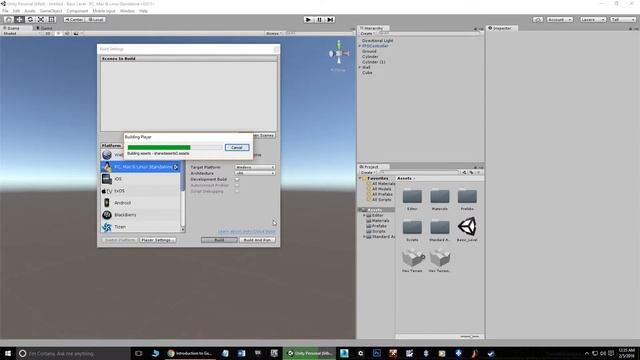Open the Gizmos dropdown

pyautogui.click(x=273, y=33)
